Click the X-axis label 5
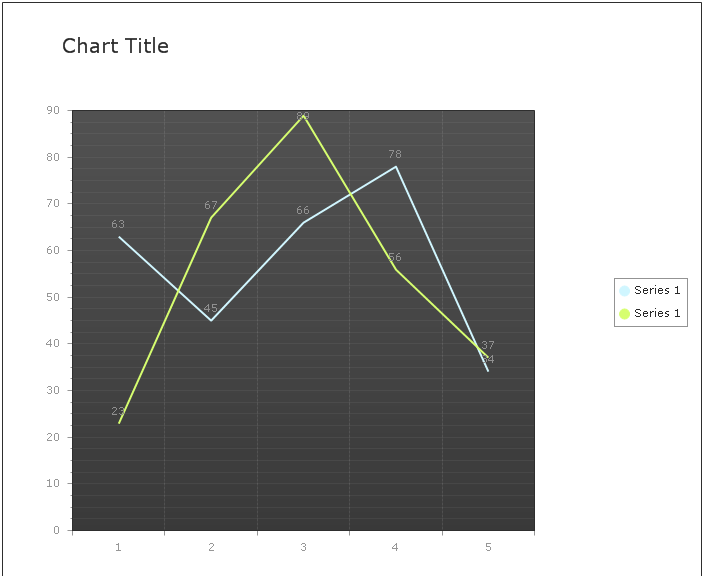 [x=488, y=548]
